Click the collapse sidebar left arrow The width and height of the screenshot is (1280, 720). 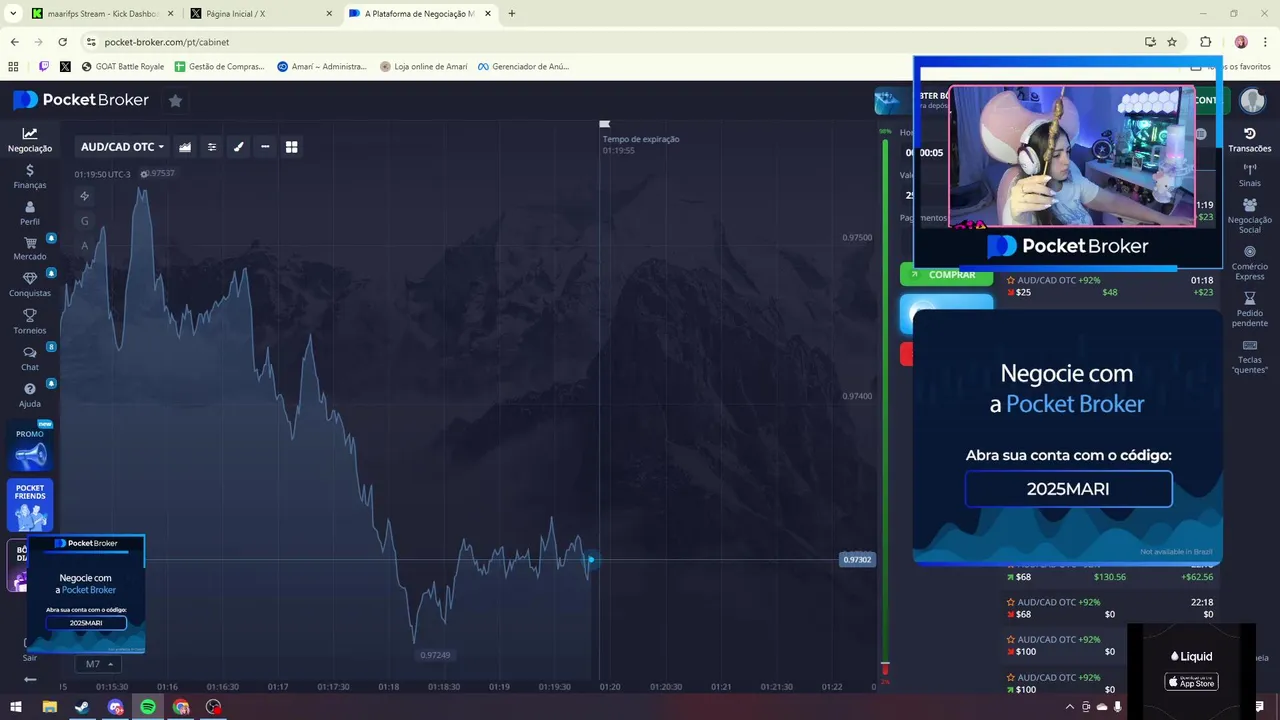30,679
